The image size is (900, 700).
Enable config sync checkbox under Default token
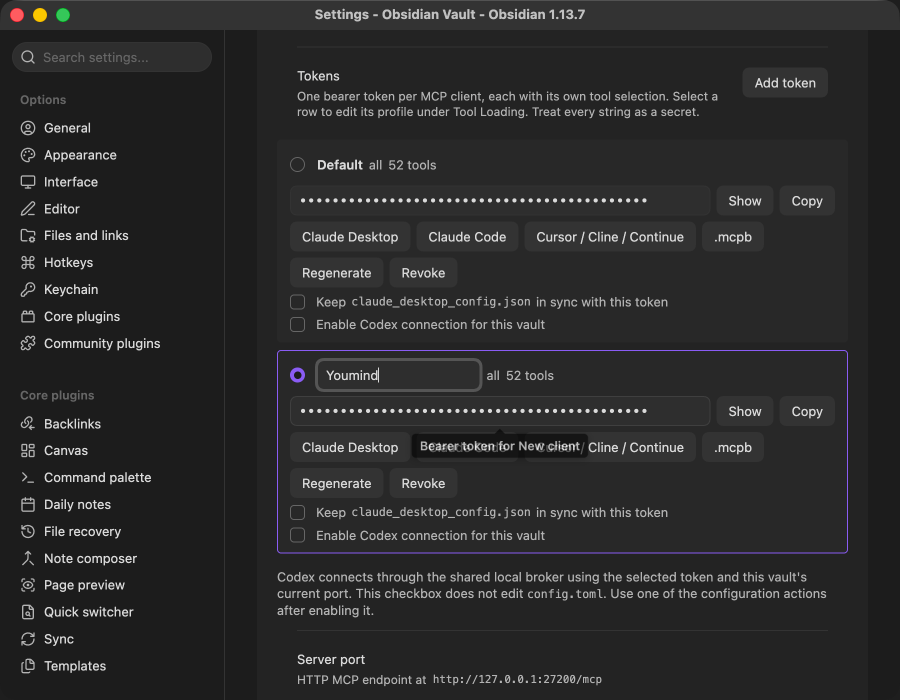click(297, 302)
